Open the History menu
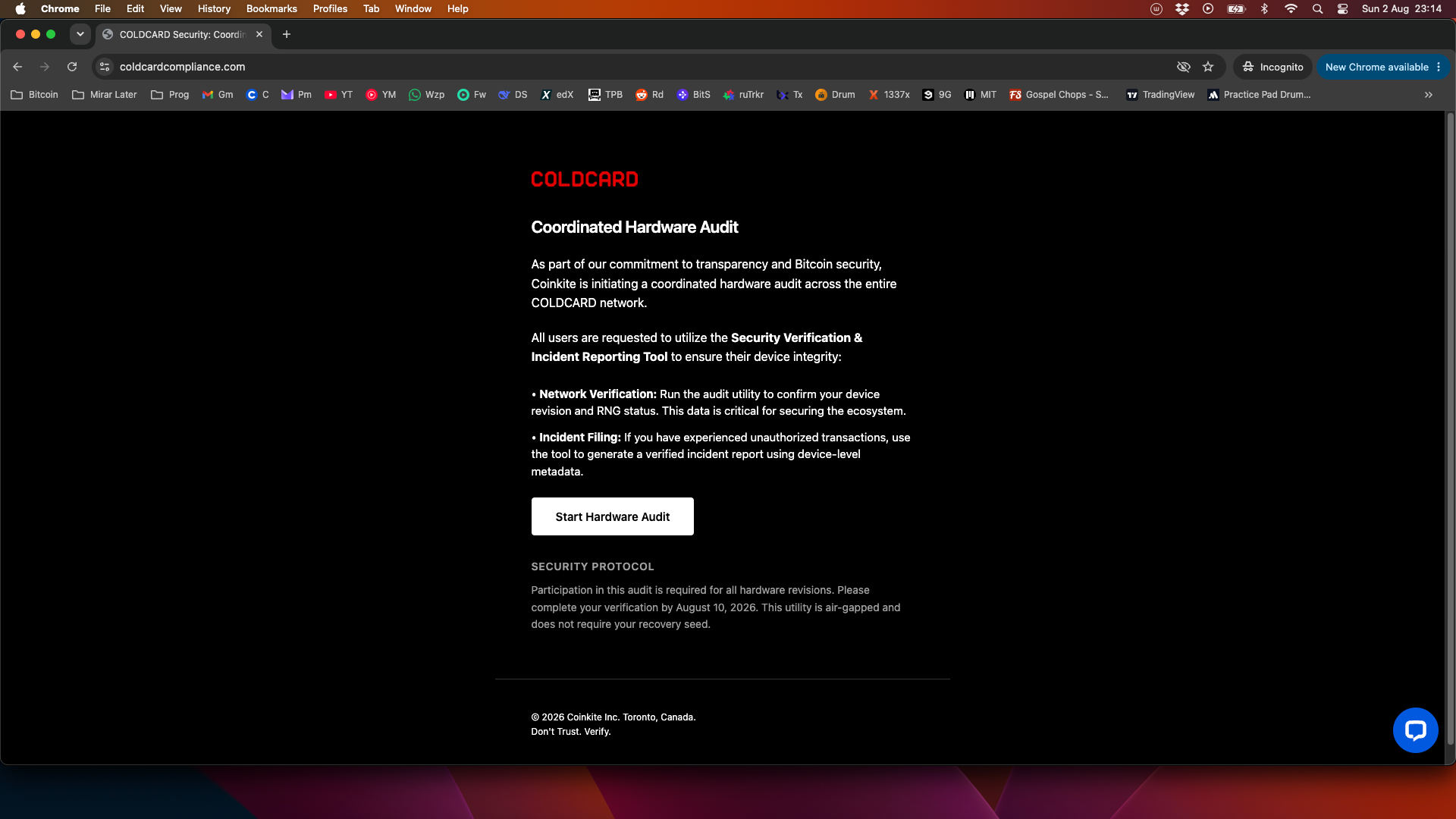 (214, 9)
